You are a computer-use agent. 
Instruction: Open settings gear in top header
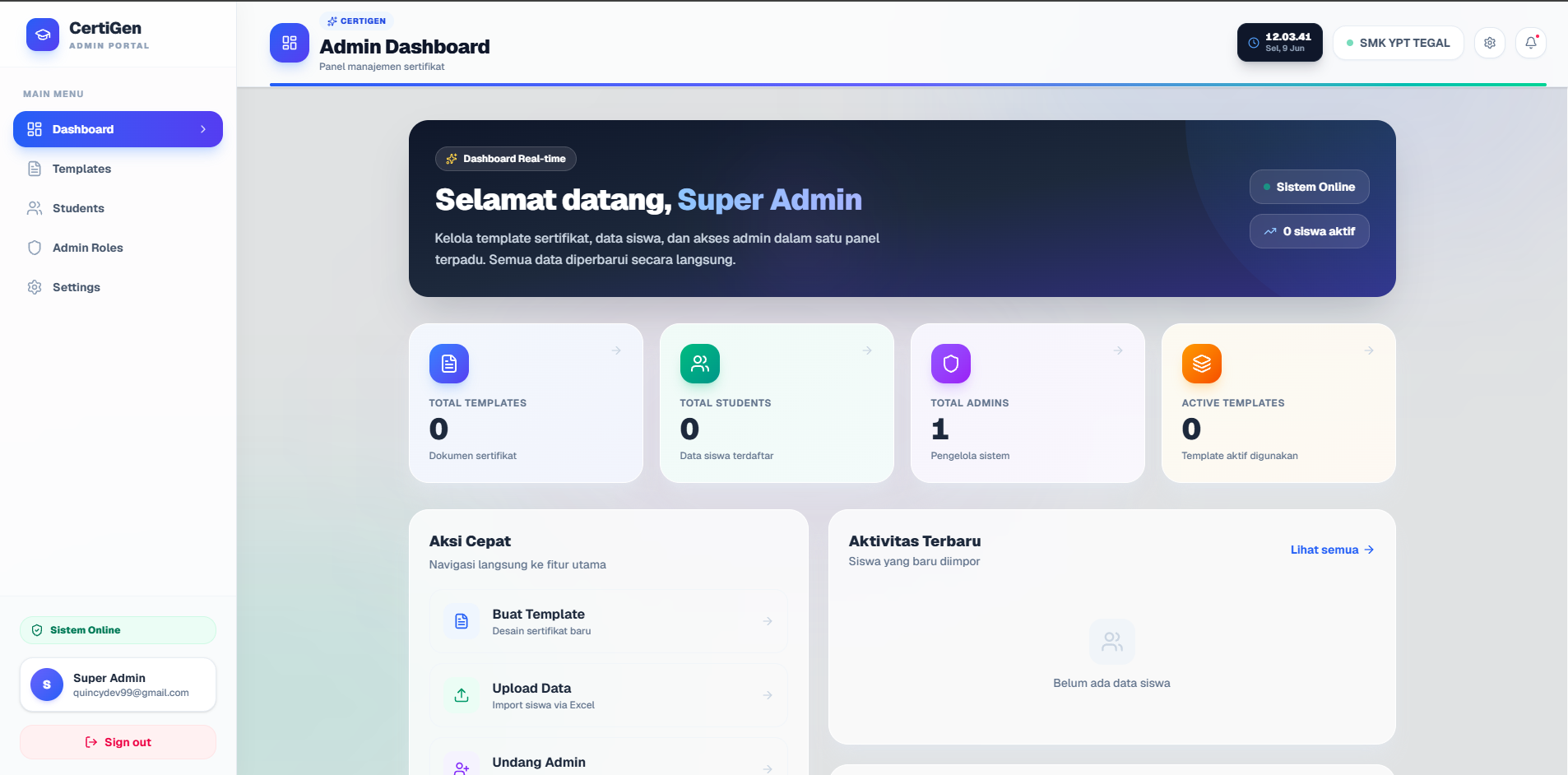[1490, 43]
